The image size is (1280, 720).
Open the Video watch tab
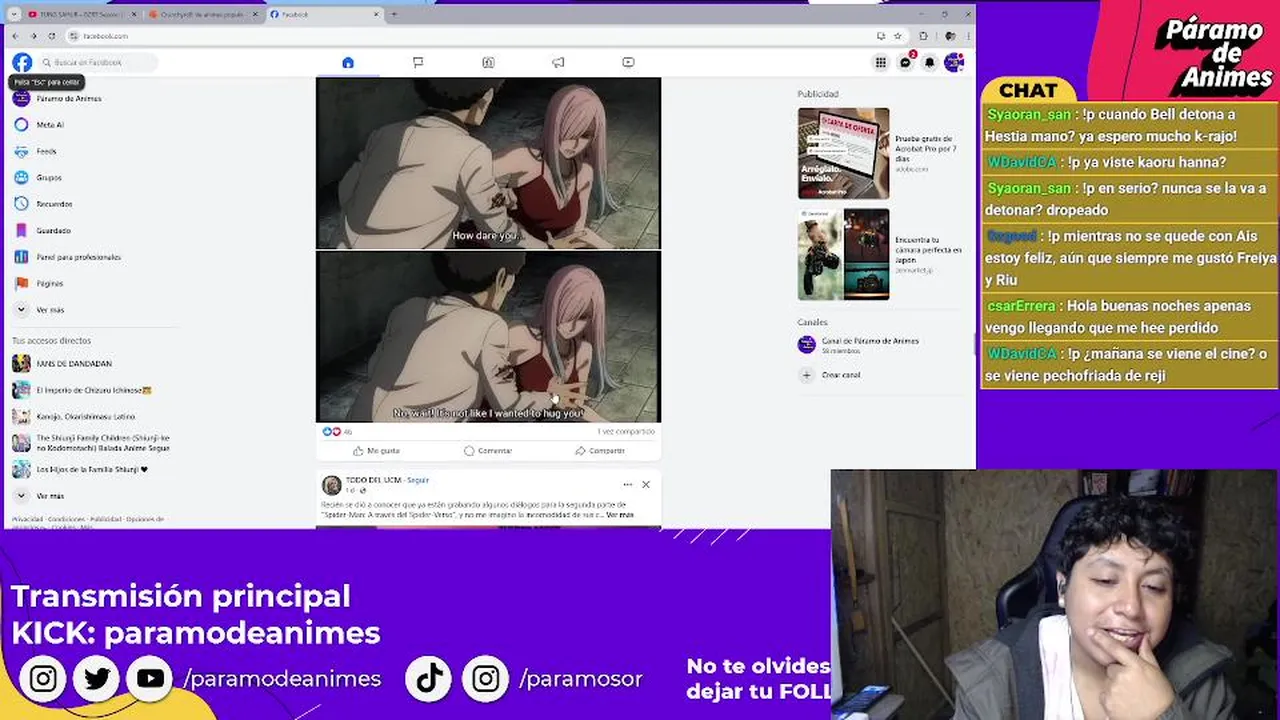(x=628, y=62)
